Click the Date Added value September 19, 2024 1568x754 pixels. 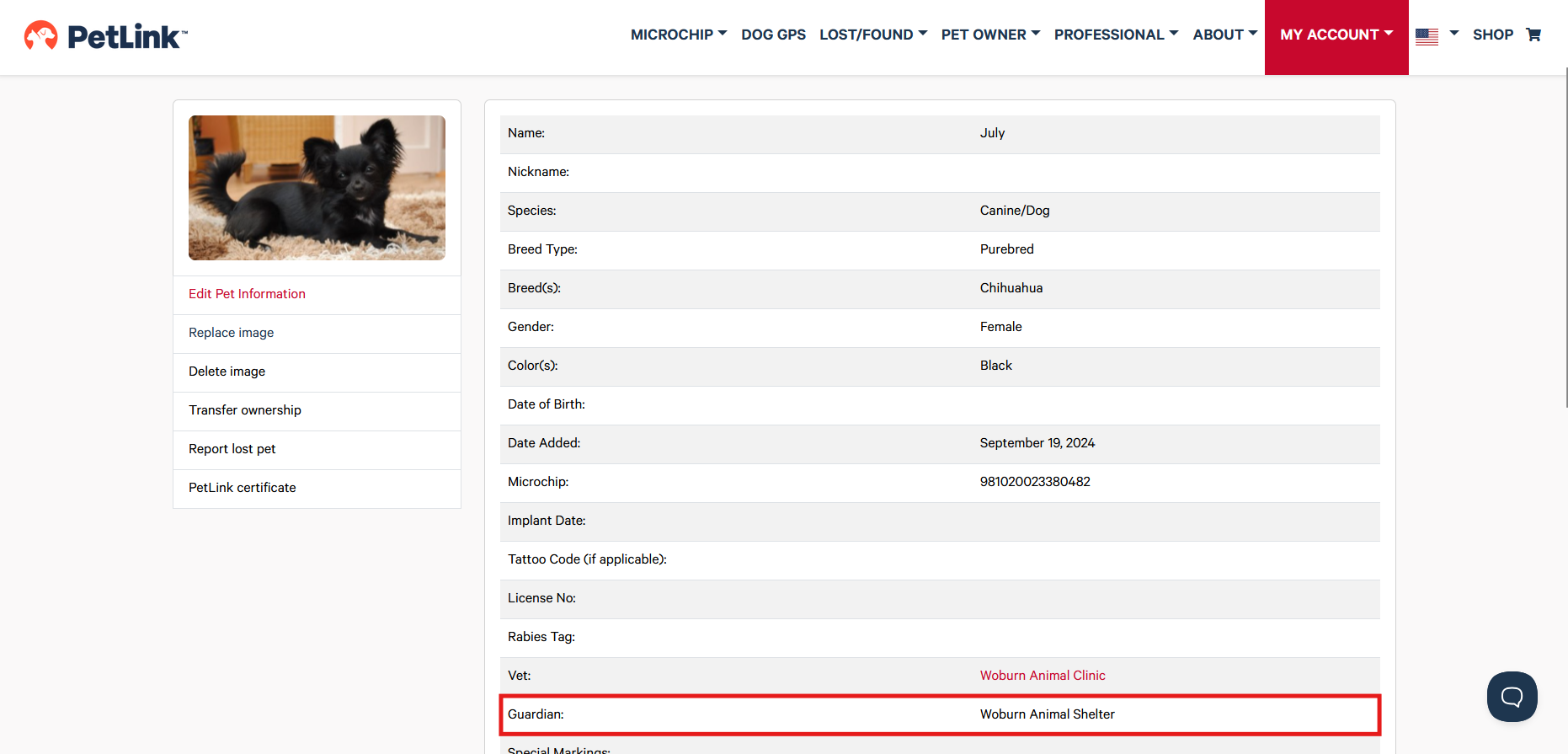tap(1037, 443)
